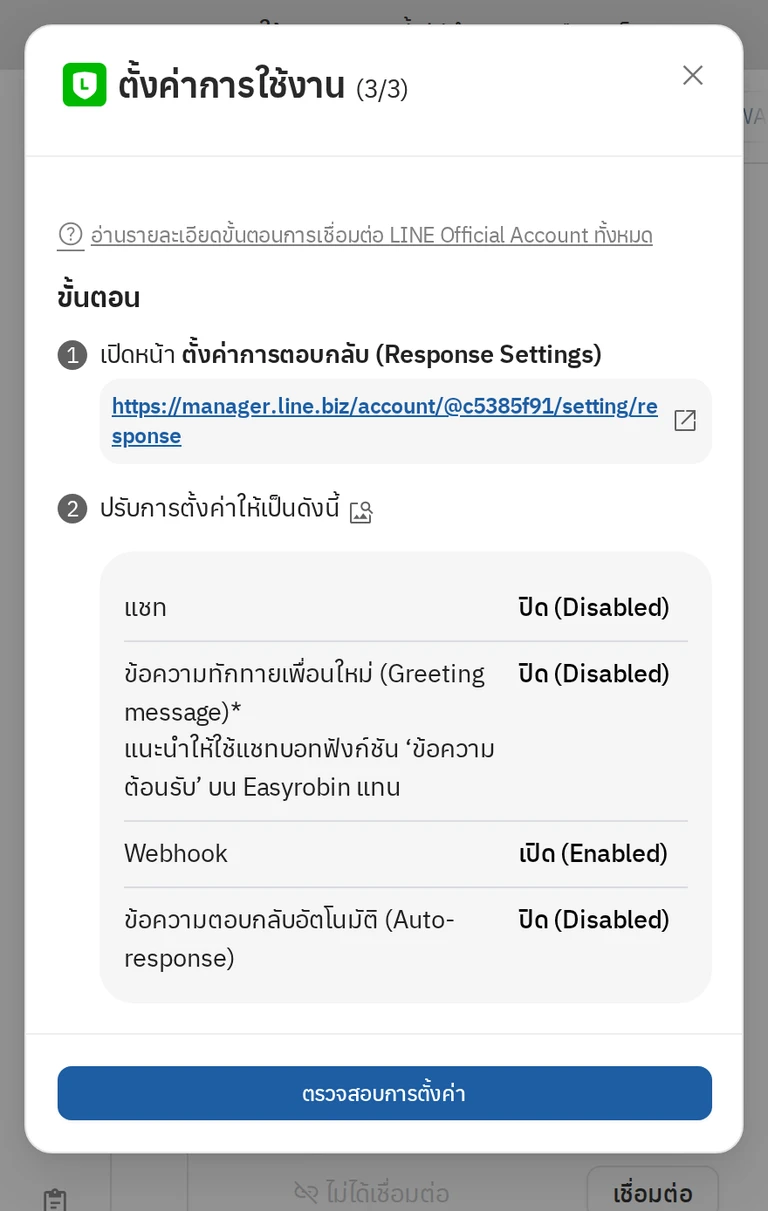768x1211 pixels.
Task: Click ตรวจสอบการตั้งค่า button
Action: 384,1093
